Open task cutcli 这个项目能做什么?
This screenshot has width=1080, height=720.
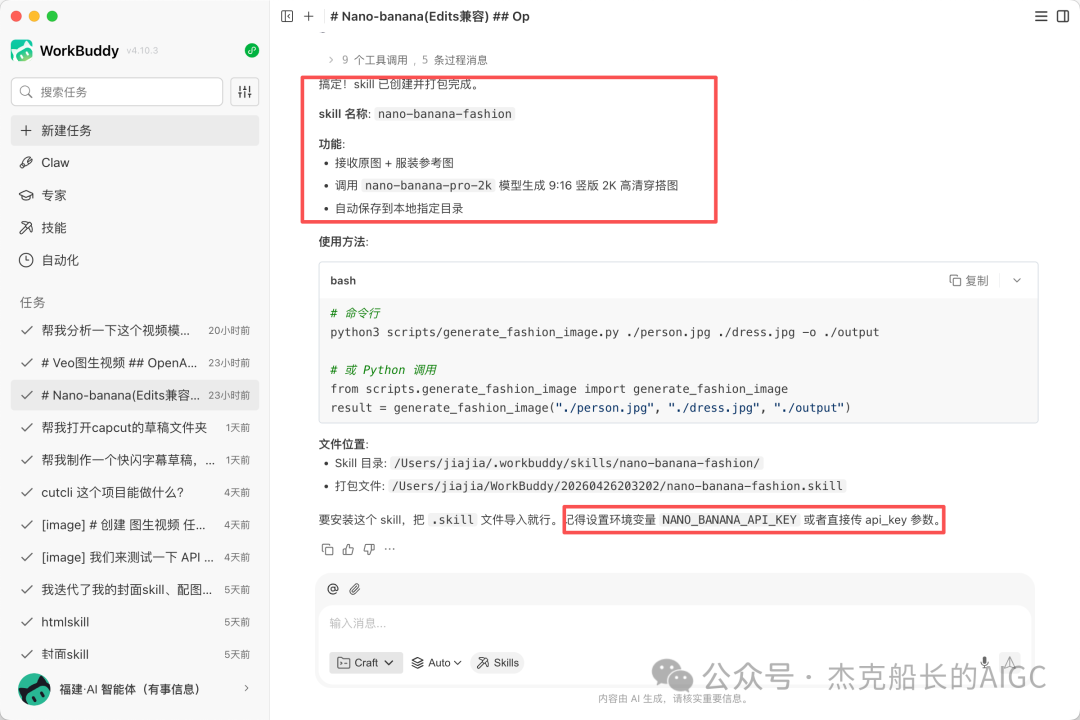click(x=135, y=492)
